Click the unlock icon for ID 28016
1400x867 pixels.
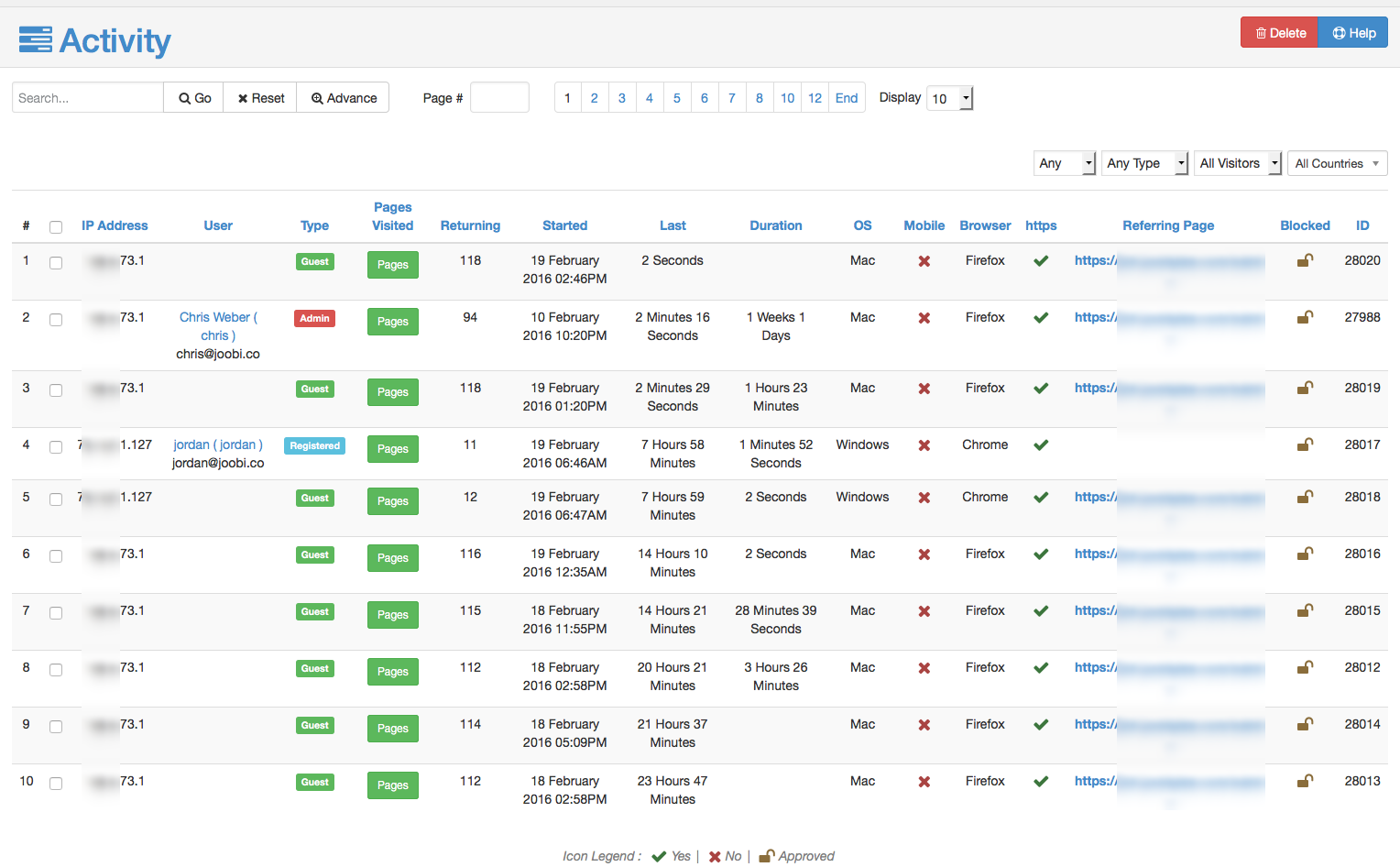[1305, 554]
